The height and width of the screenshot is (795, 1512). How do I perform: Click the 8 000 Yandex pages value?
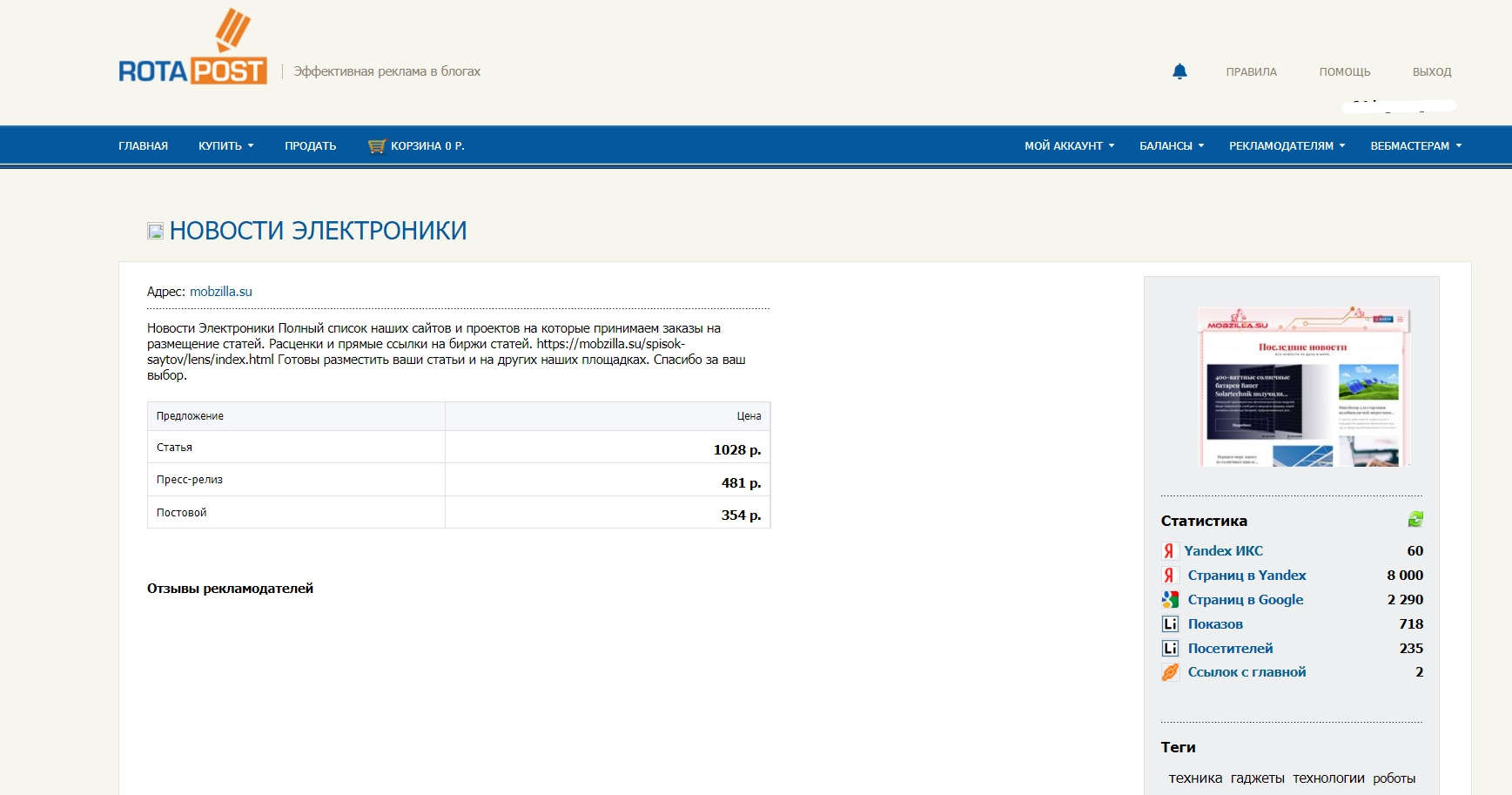pyautogui.click(x=1405, y=576)
